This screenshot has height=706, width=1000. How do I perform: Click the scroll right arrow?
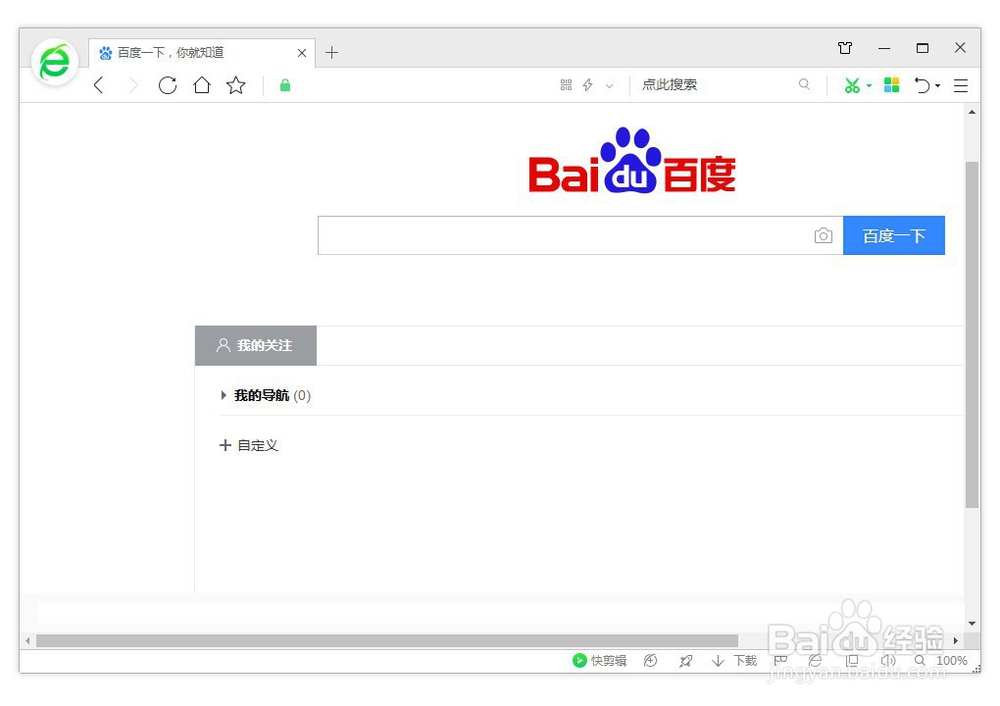coord(955,640)
